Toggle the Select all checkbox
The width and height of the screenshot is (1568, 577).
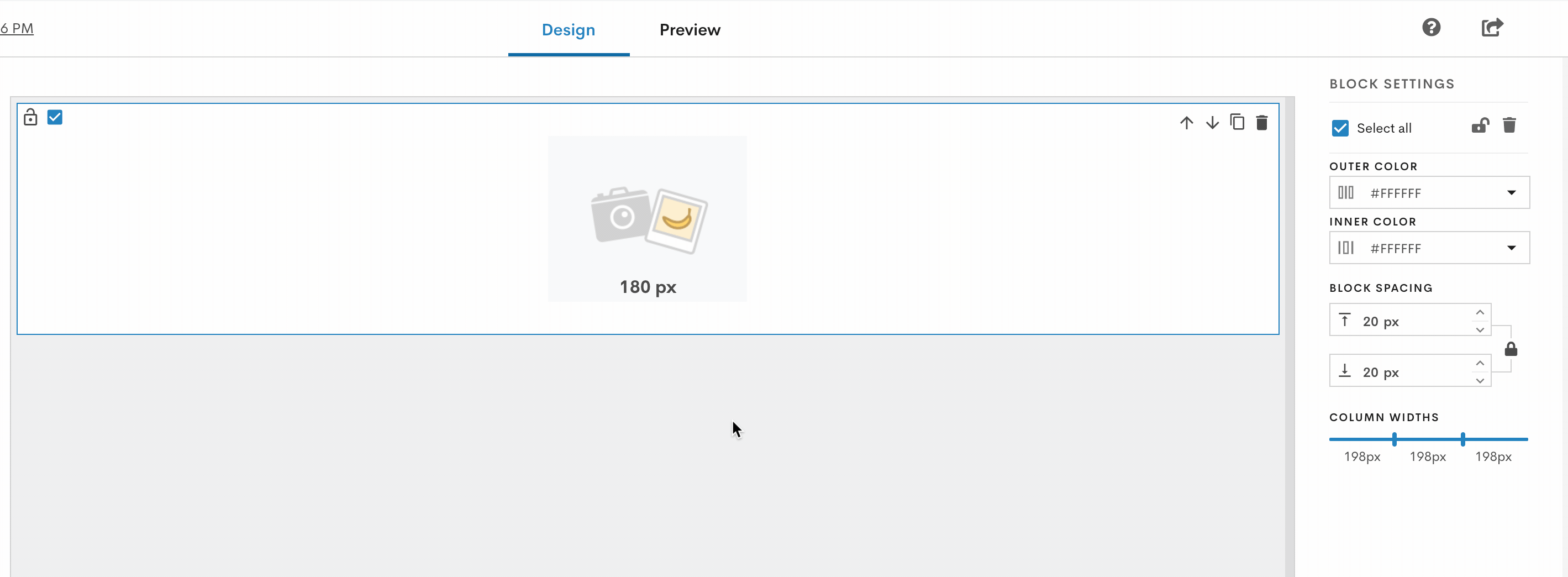1340,128
